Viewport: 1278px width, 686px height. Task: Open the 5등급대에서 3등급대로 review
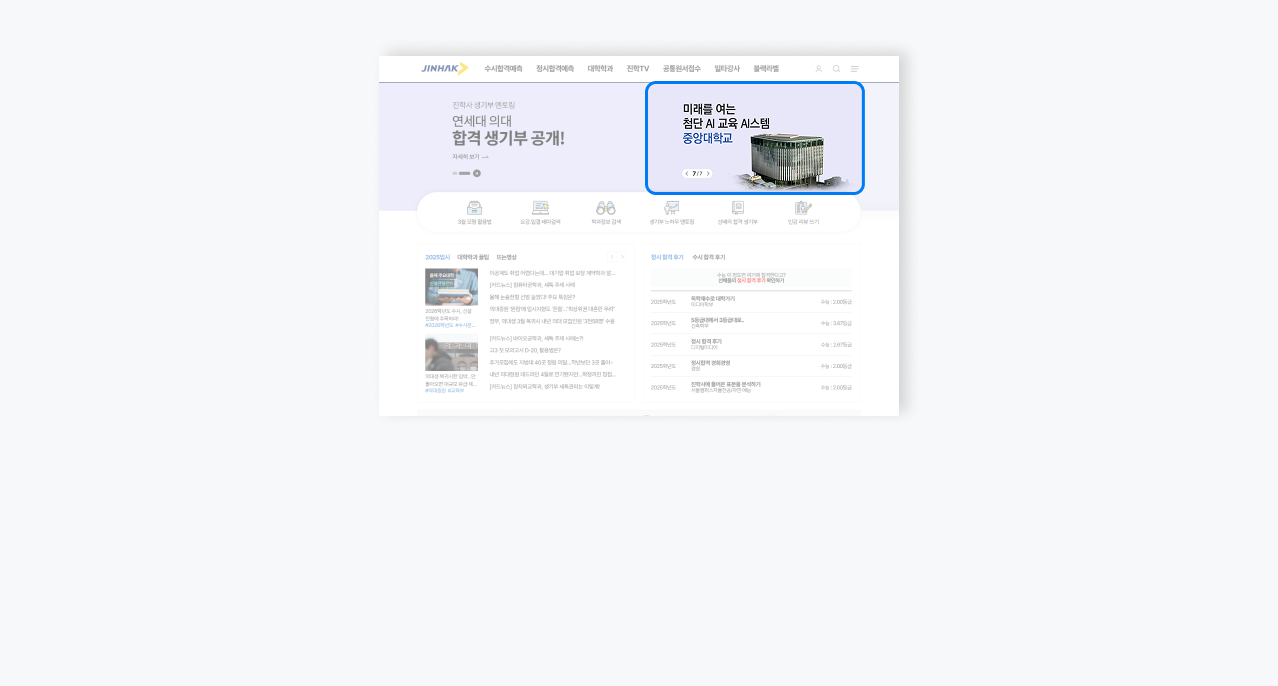tap(751, 323)
